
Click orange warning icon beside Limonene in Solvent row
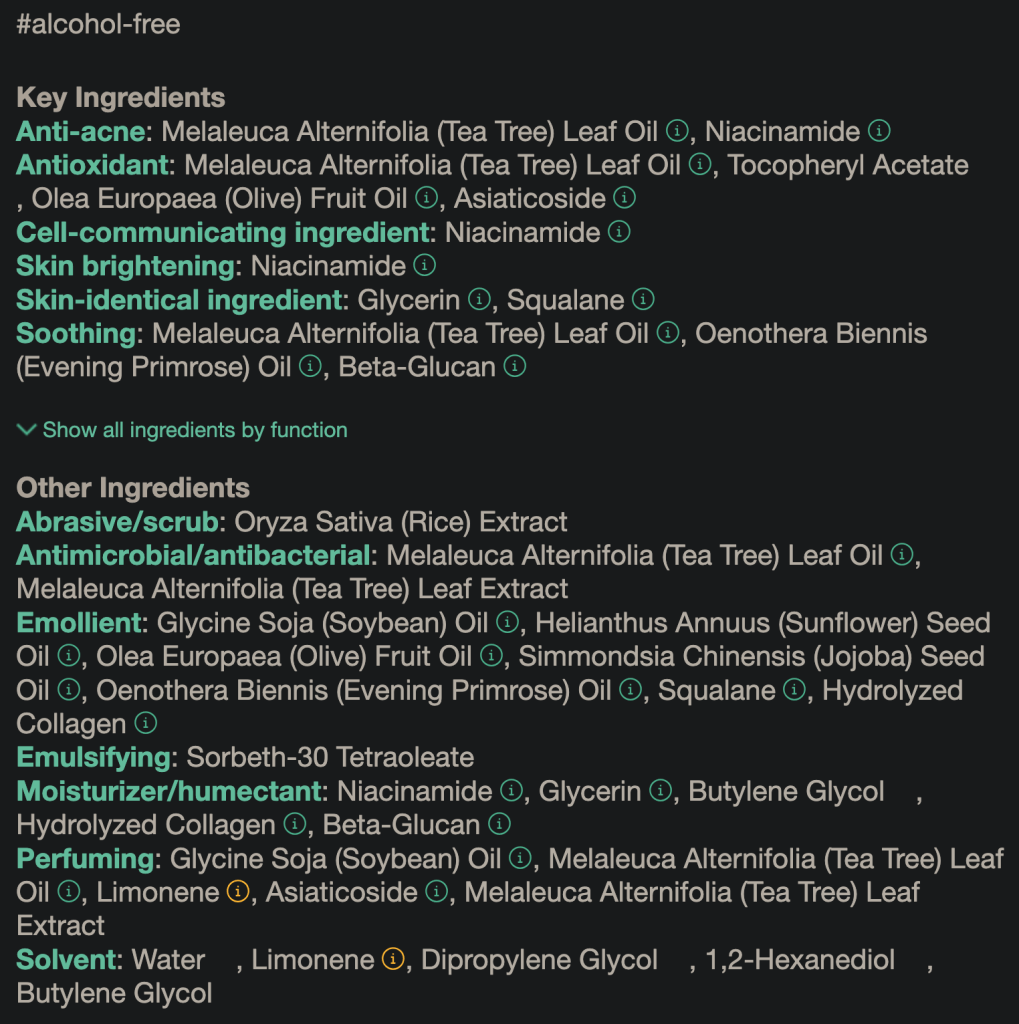(x=393, y=960)
